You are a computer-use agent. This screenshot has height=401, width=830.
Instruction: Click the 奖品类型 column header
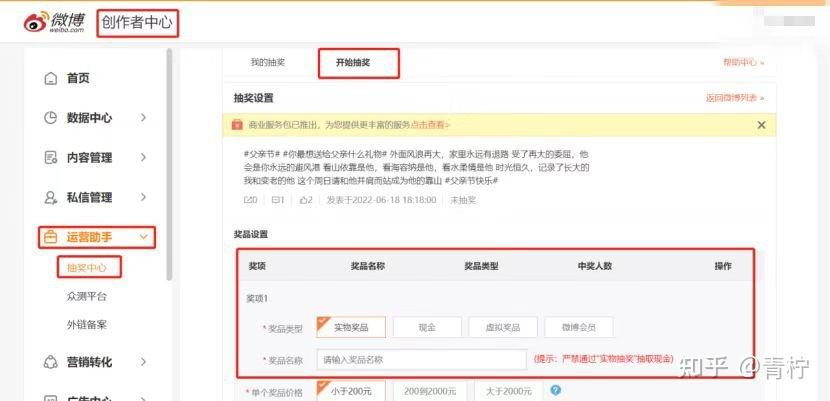tap(481, 266)
